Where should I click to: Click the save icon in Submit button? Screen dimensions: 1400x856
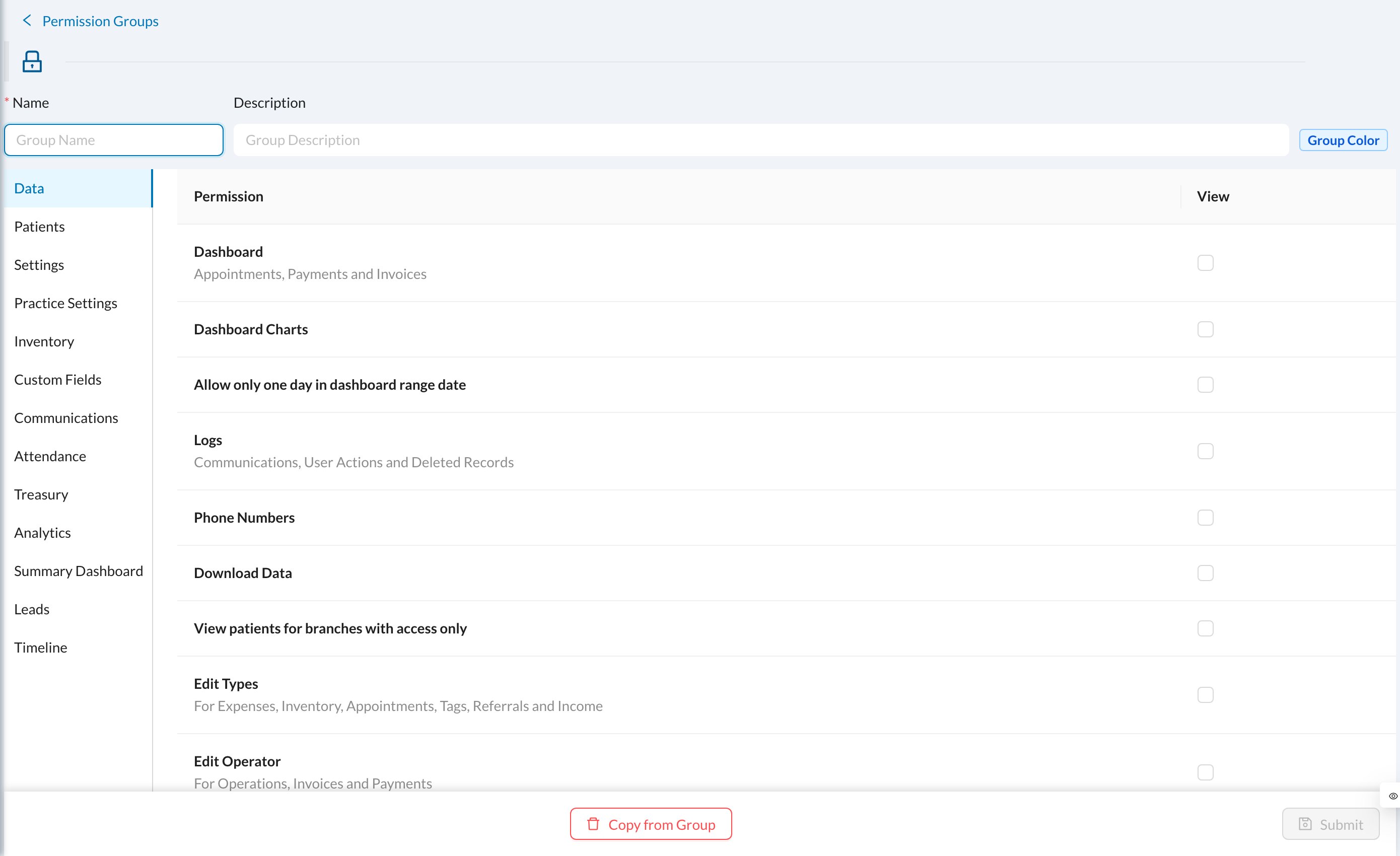pos(1305,824)
